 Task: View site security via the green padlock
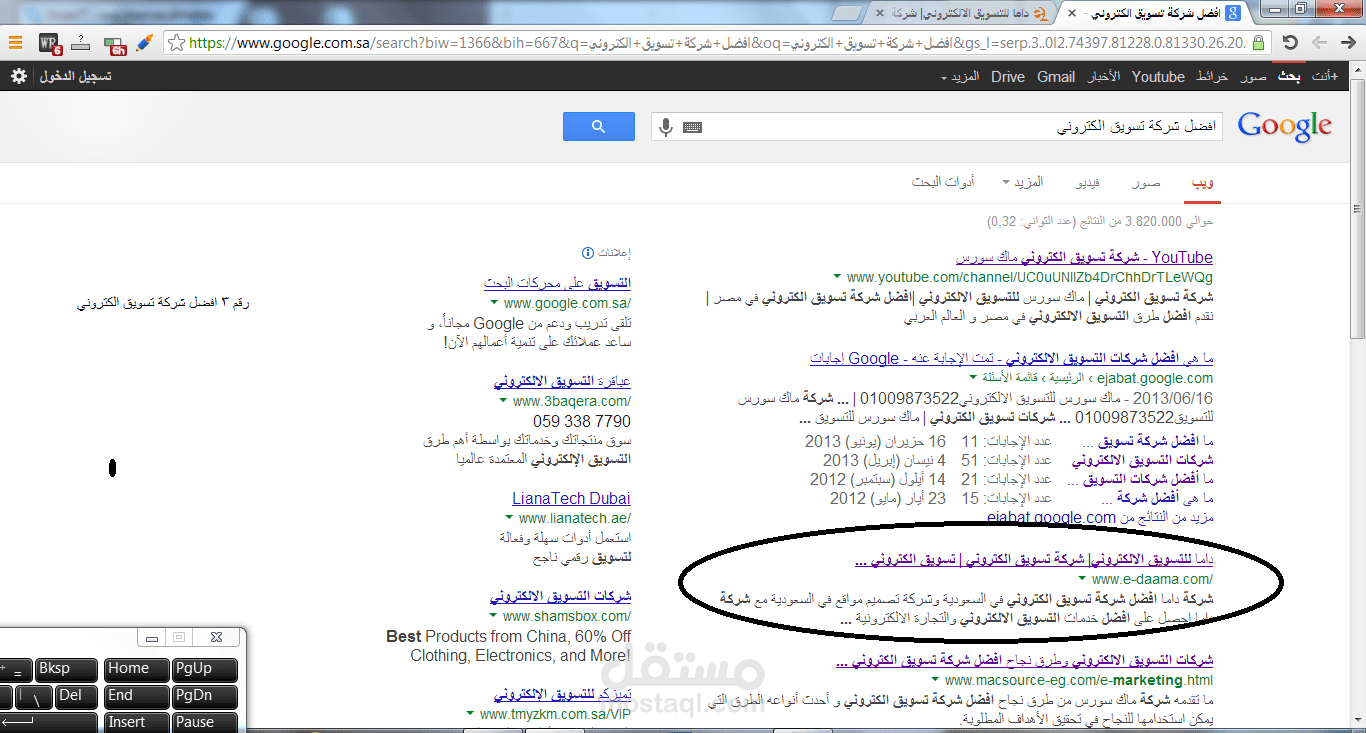(x=1259, y=43)
